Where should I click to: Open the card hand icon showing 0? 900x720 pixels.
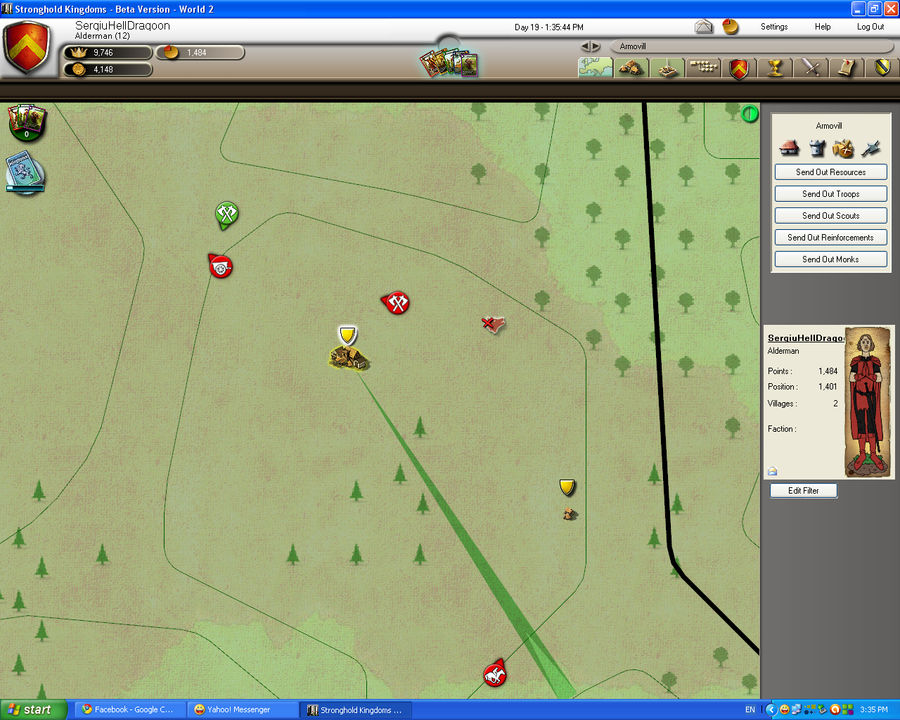(26, 122)
